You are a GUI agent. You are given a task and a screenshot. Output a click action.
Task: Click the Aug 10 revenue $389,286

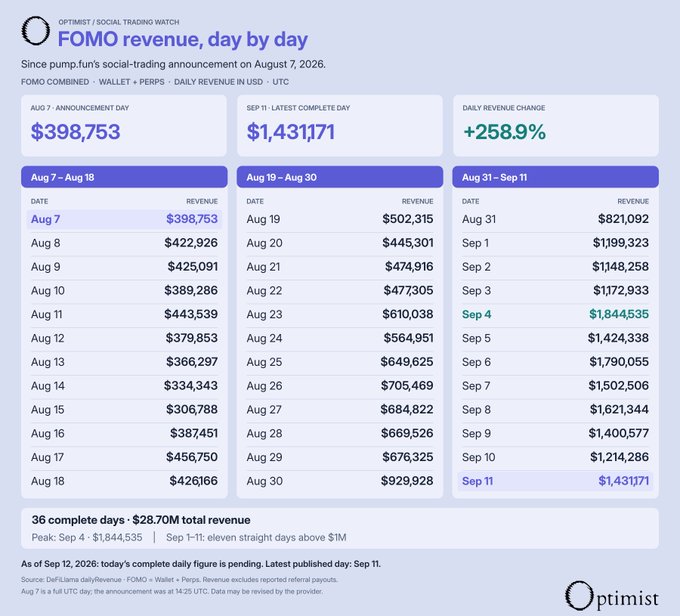191,290
